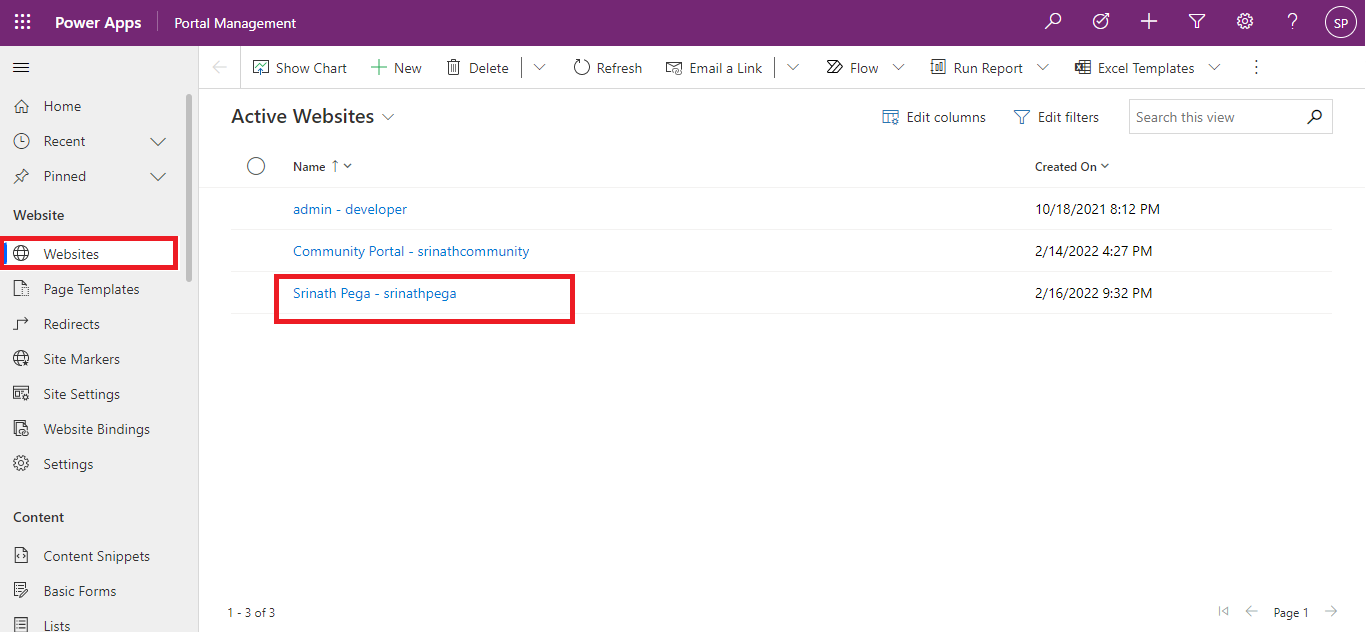Open the settings gear in header
The height and width of the screenshot is (632, 1366).
[1245, 22]
